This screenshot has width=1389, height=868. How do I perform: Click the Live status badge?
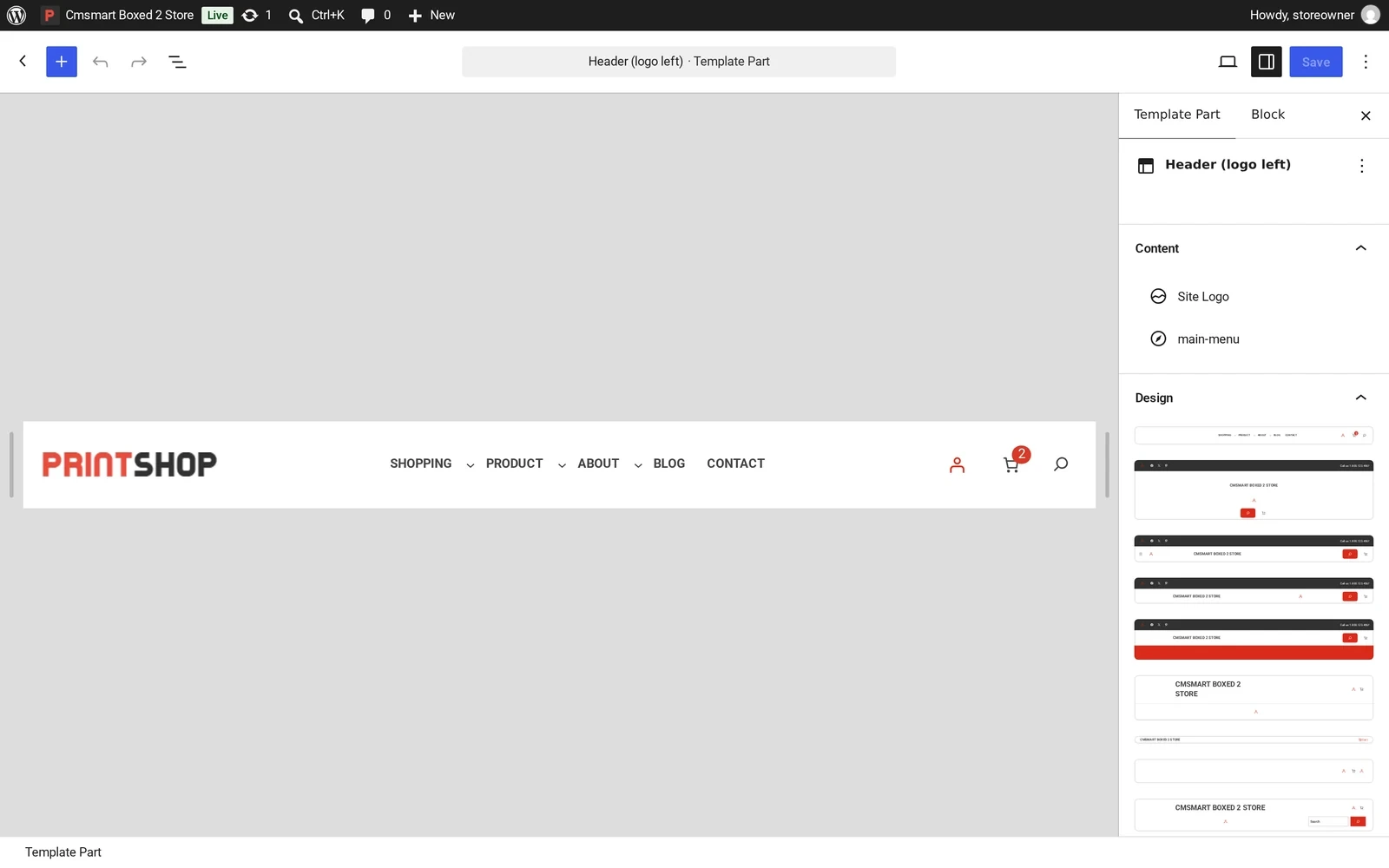(217, 15)
